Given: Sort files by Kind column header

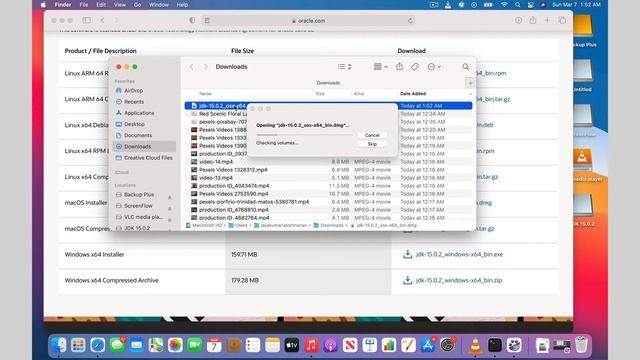Looking at the screenshot, I should click(x=359, y=94).
